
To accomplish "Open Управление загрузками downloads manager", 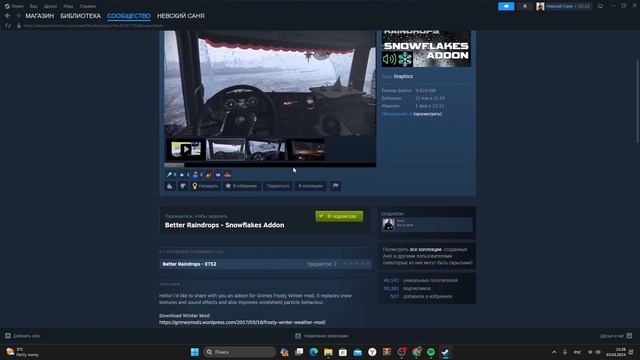I will 322,336.
